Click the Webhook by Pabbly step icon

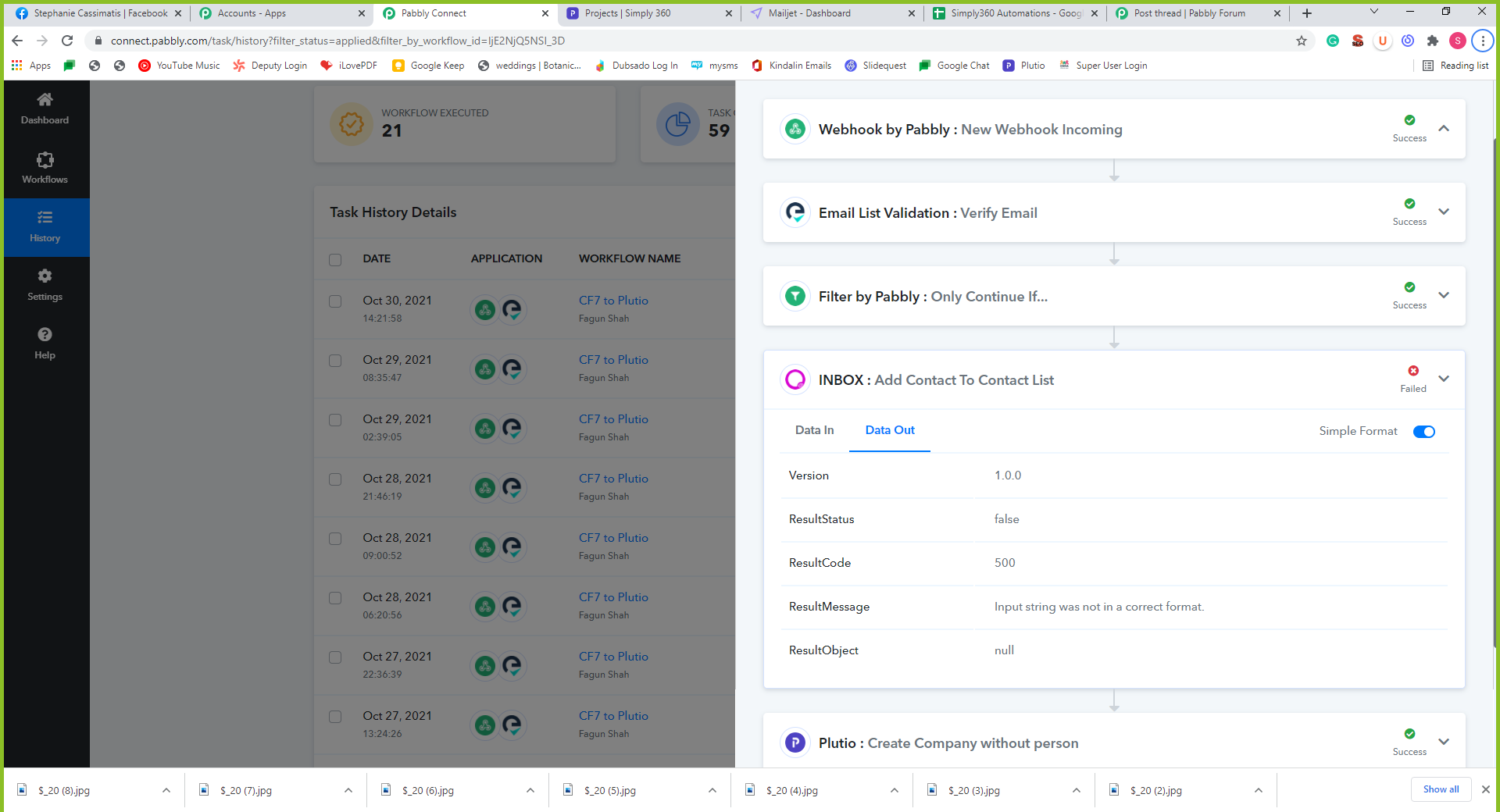tap(795, 129)
